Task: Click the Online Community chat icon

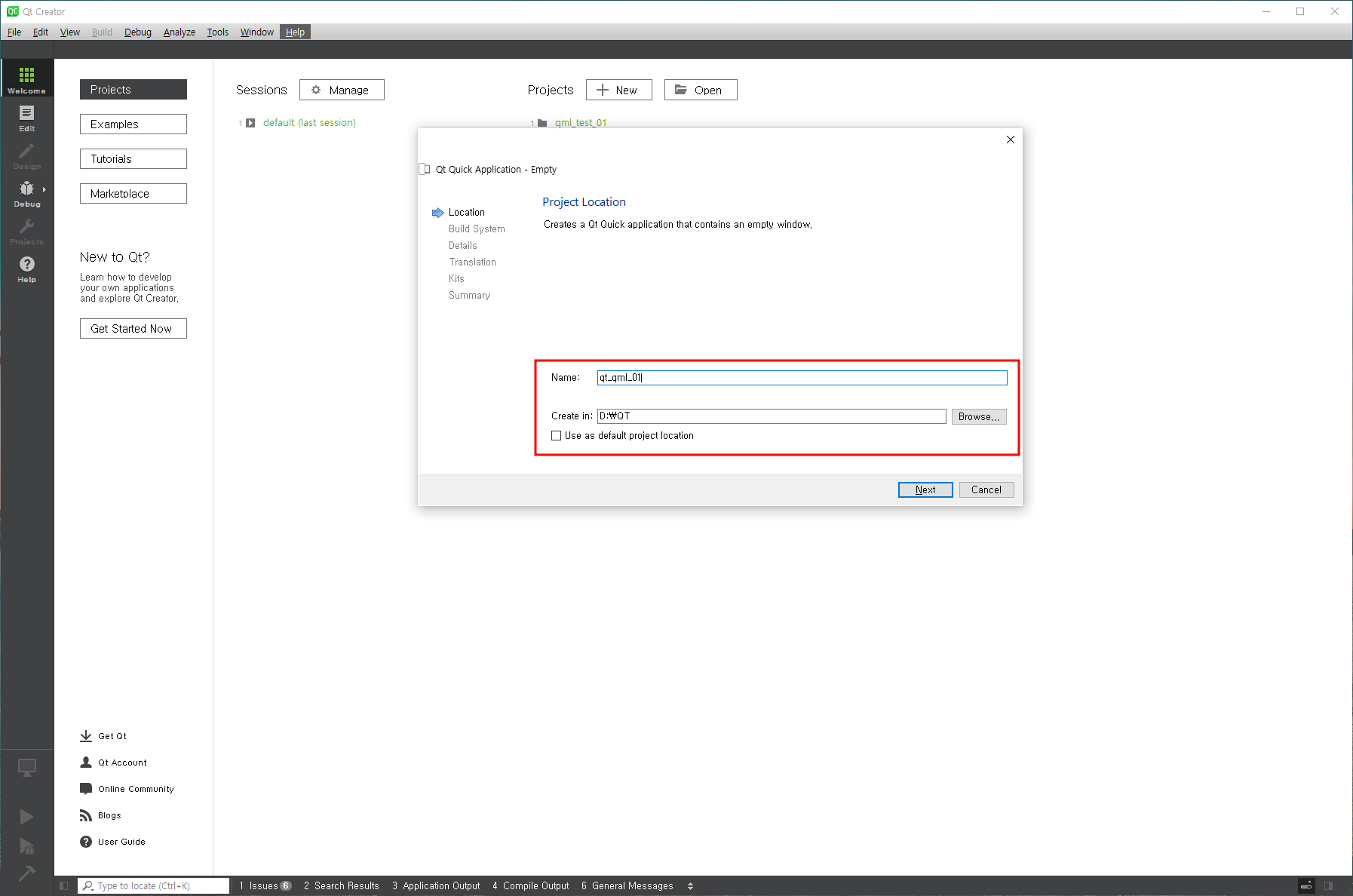Action: pyautogui.click(x=86, y=789)
